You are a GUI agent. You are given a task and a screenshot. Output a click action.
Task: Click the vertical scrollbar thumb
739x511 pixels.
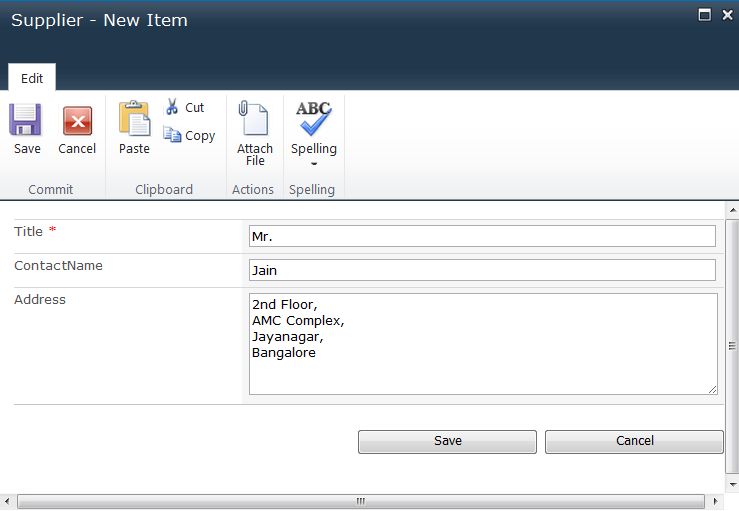point(732,346)
